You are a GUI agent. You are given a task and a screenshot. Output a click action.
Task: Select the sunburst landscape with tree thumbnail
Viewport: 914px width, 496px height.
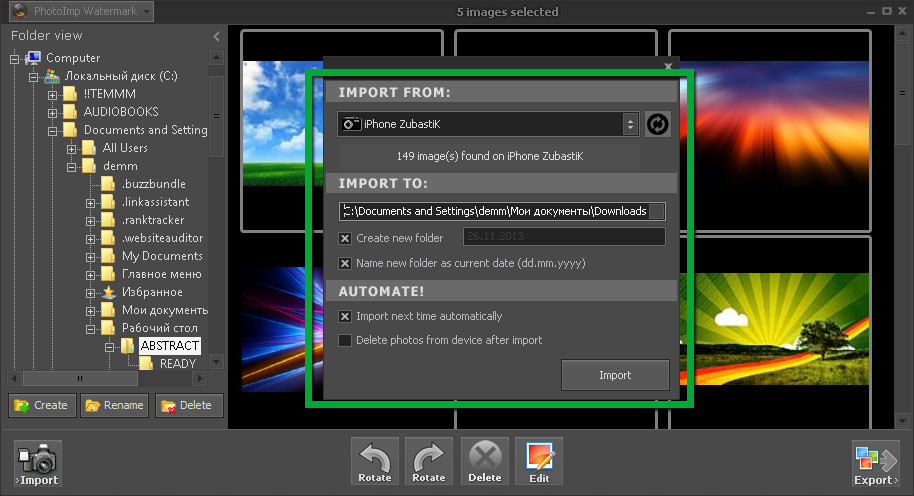pos(774,329)
